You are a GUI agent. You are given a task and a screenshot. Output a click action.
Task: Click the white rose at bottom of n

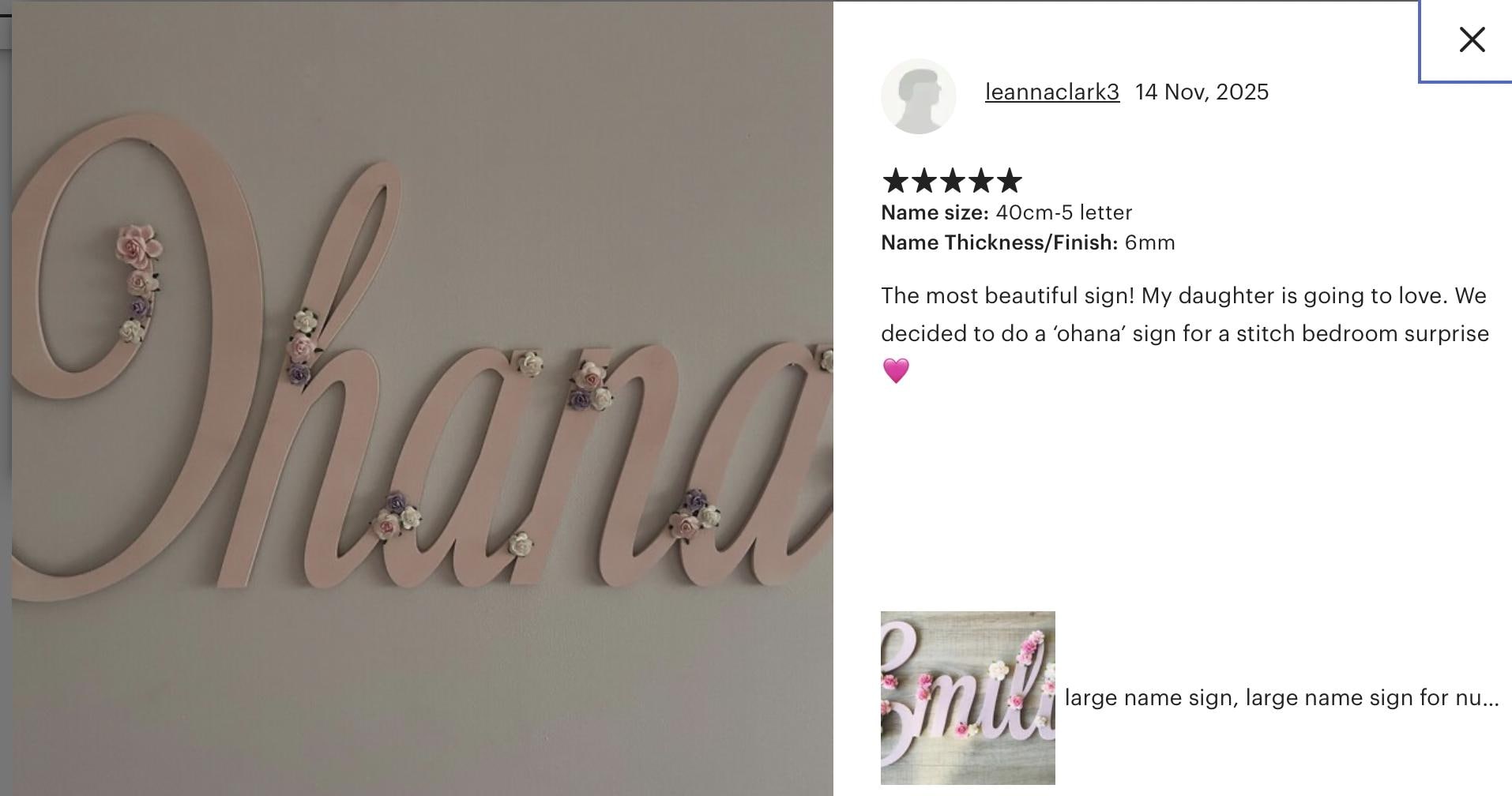[521, 544]
